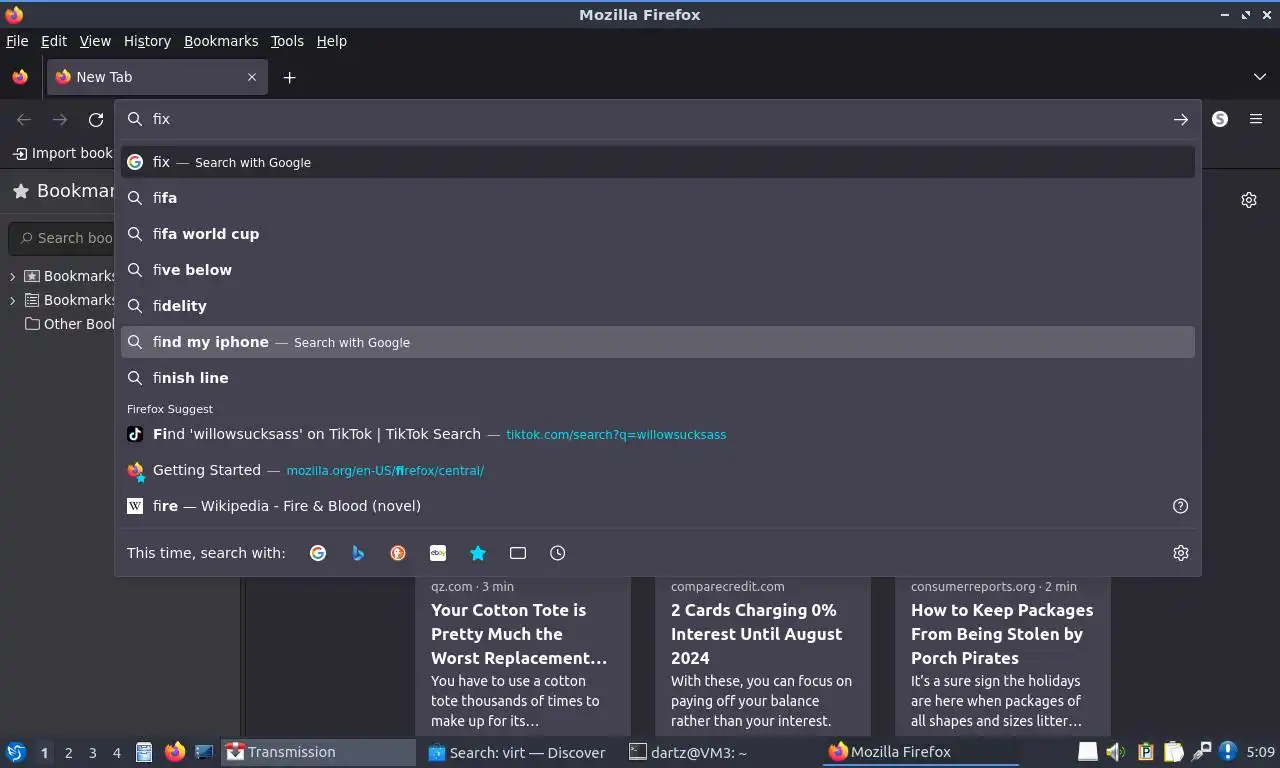
Task: Choose the 'fifa world cup' suggestion
Action: tap(658, 234)
